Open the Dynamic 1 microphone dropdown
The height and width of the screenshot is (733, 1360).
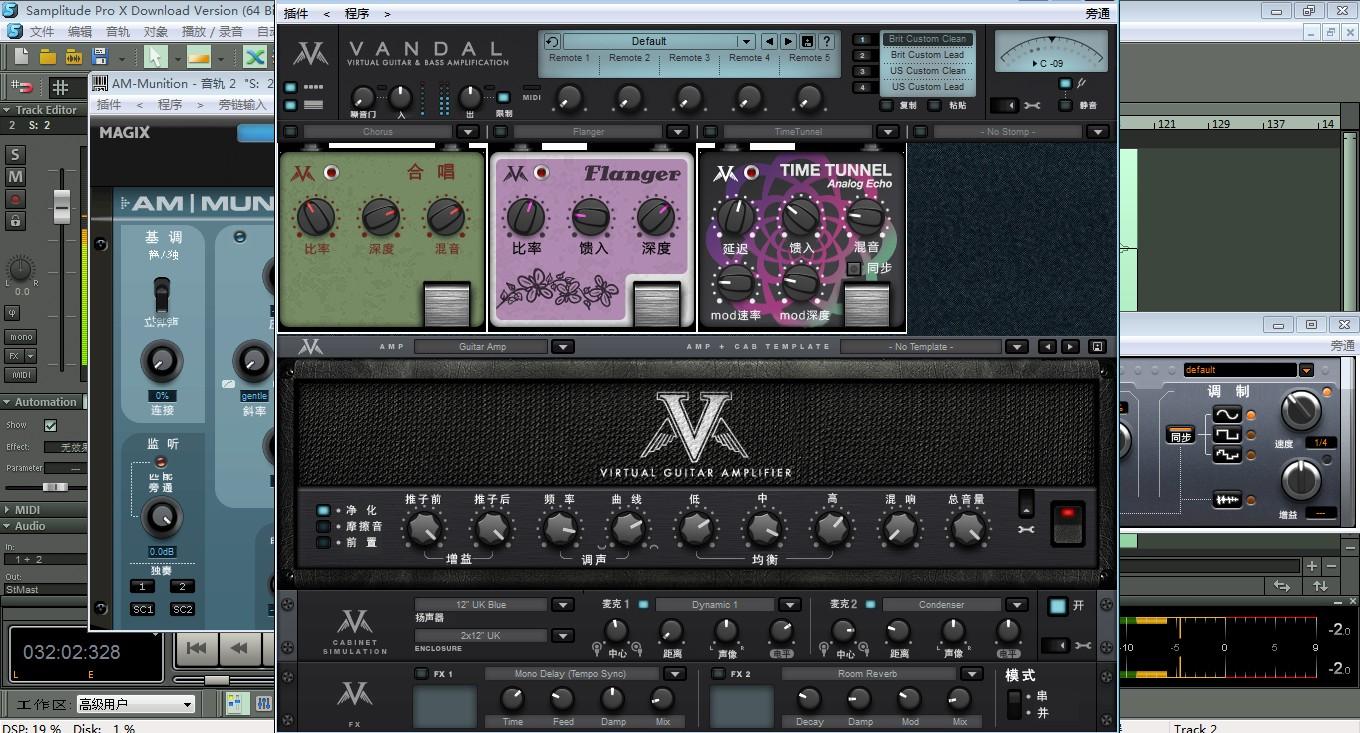[x=789, y=605]
